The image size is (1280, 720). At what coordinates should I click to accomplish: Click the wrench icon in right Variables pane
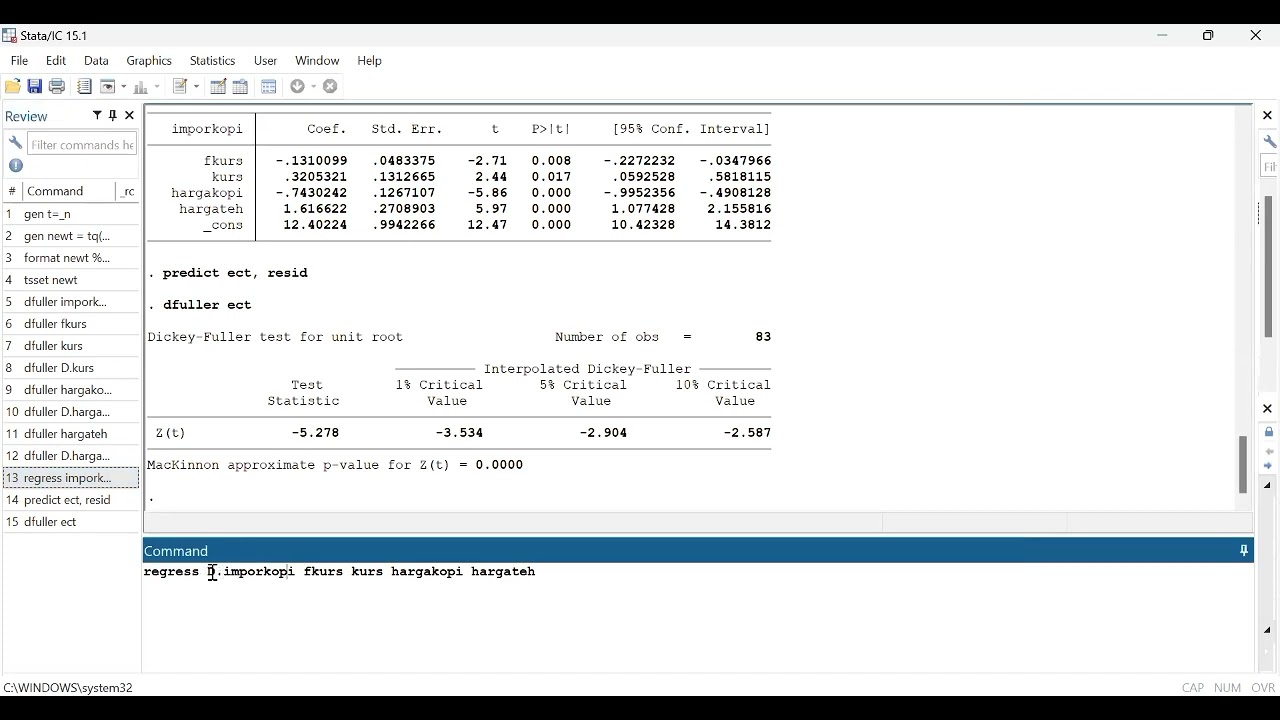tap(1269, 142)
